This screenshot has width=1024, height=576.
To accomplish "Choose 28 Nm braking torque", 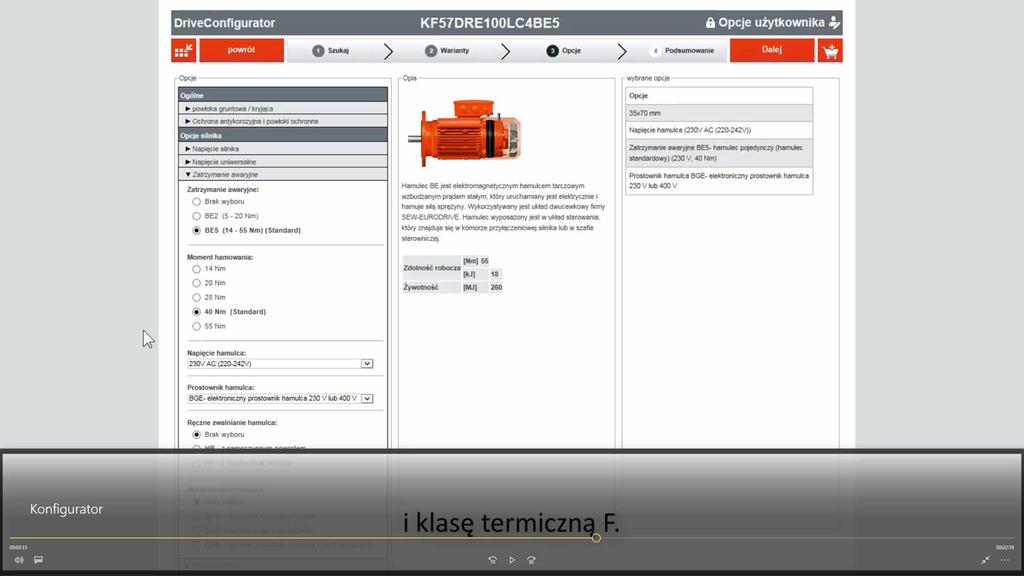I will [197, 298].
